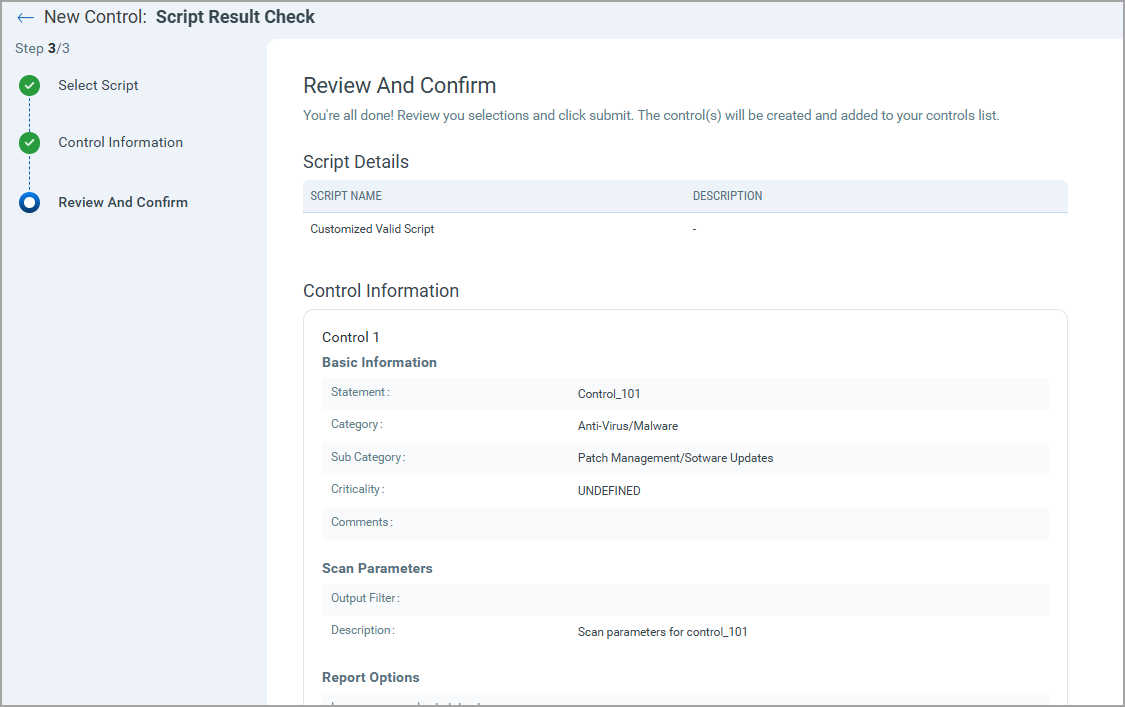Select the Control Information step
Image resolution: width=1125 pixels, height=707 pixels.
click(120, 142)
